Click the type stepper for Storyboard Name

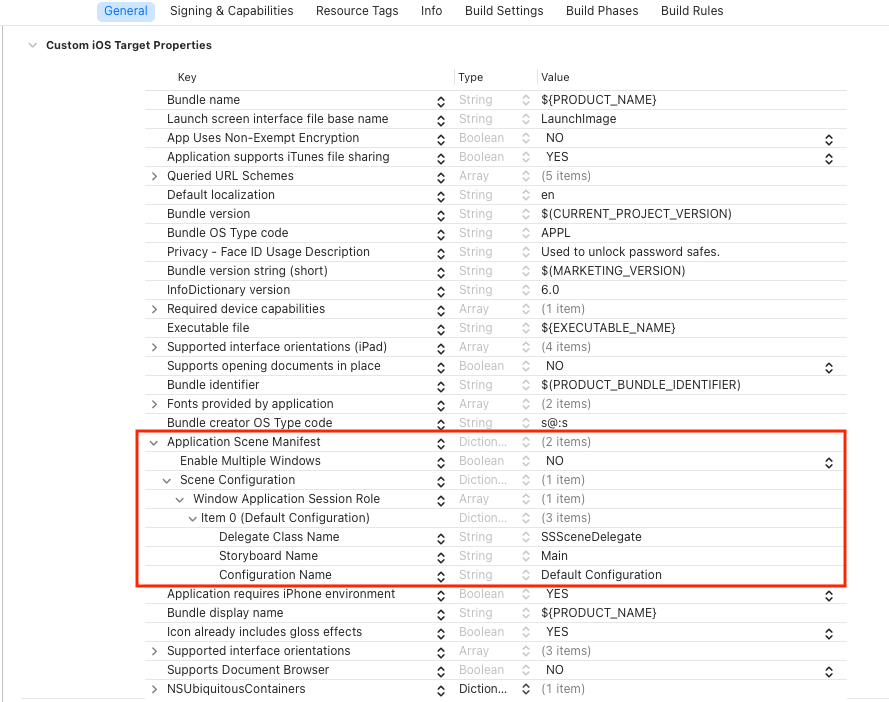526,557
